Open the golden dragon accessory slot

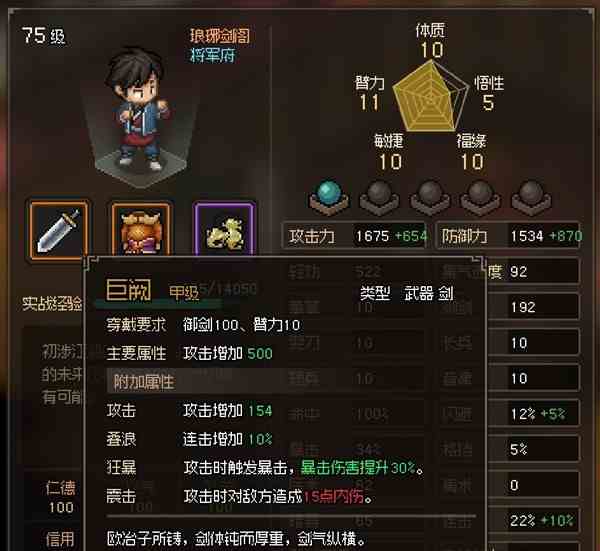224,230
